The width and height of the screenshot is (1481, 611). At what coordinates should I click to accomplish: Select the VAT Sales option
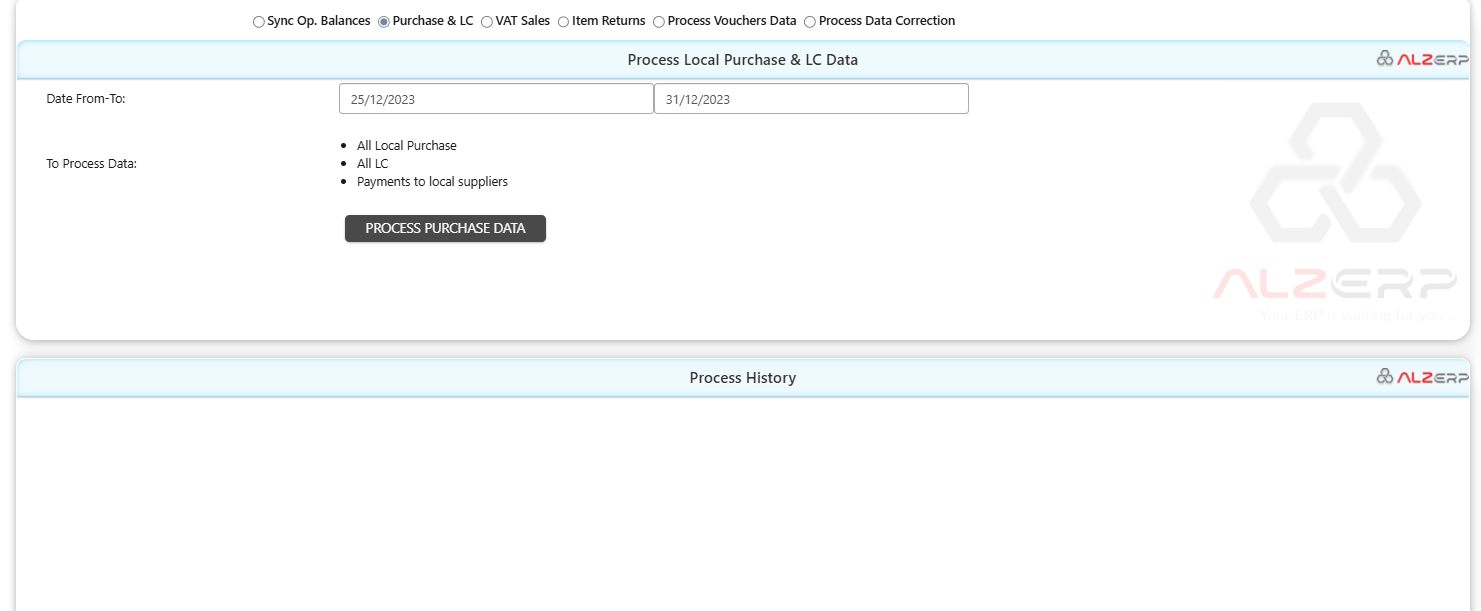[x=486, y=21]
